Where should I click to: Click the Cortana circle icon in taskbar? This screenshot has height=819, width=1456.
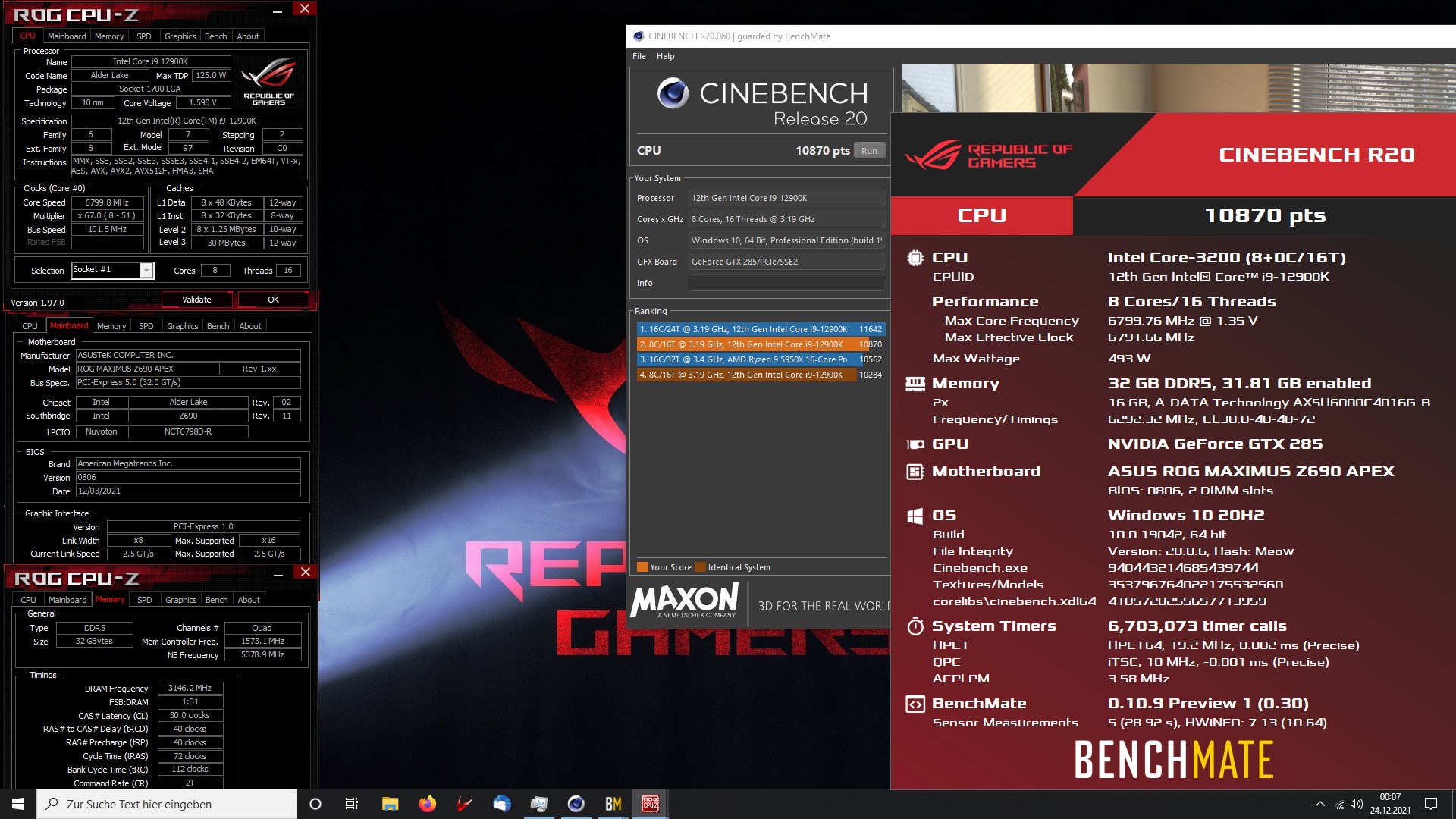coord(315,804)
